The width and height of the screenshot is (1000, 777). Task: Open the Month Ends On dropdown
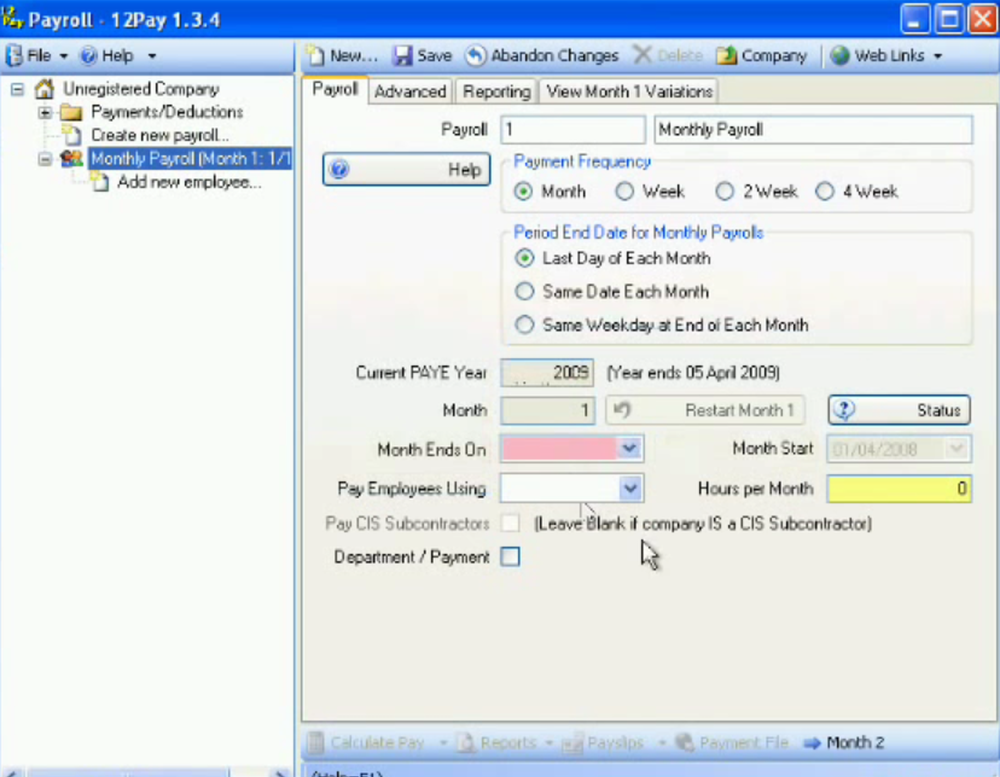(629, 448)
